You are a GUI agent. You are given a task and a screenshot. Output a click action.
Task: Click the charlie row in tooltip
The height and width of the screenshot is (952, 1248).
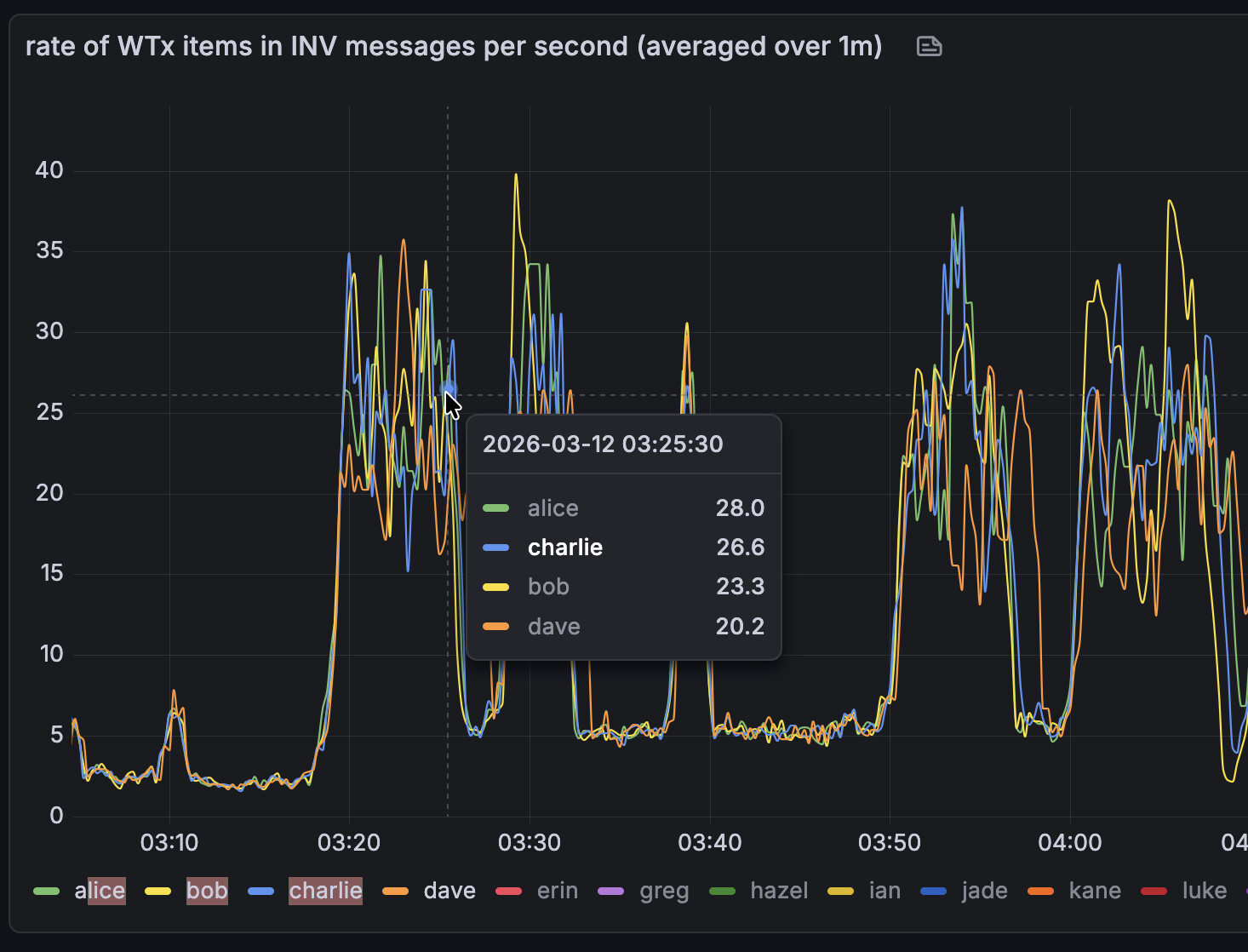click(623, 548)
